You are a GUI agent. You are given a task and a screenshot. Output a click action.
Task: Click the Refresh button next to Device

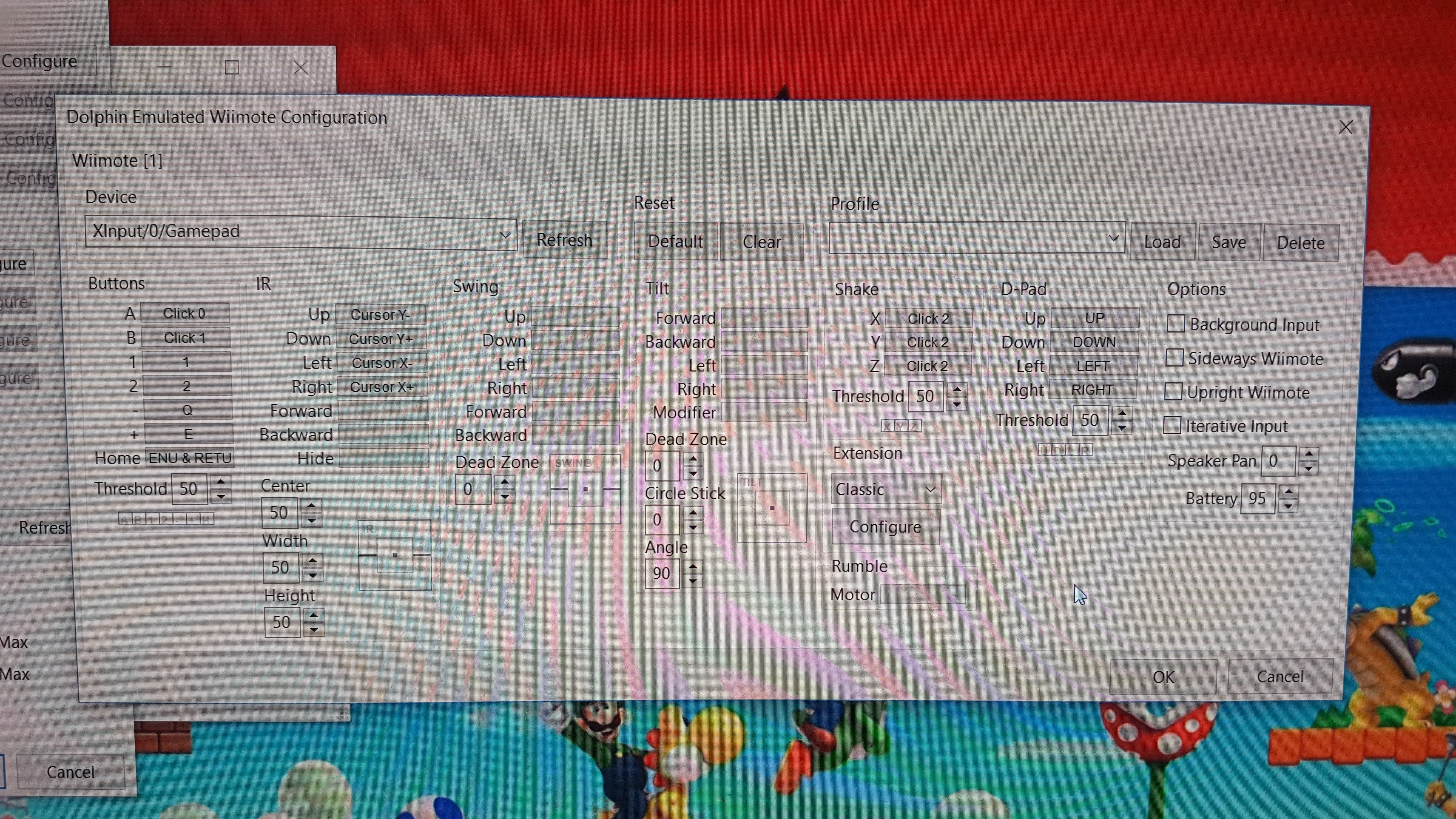[564, 240]
